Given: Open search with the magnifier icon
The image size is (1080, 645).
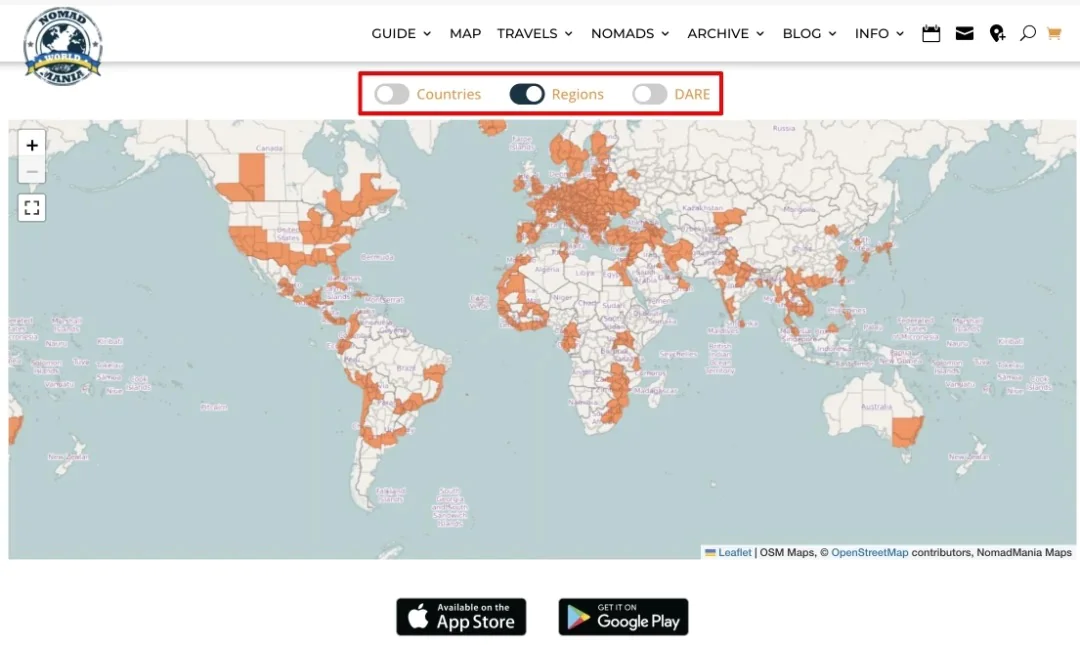Looking at the screenshot, I should [x=1027, y=34].
